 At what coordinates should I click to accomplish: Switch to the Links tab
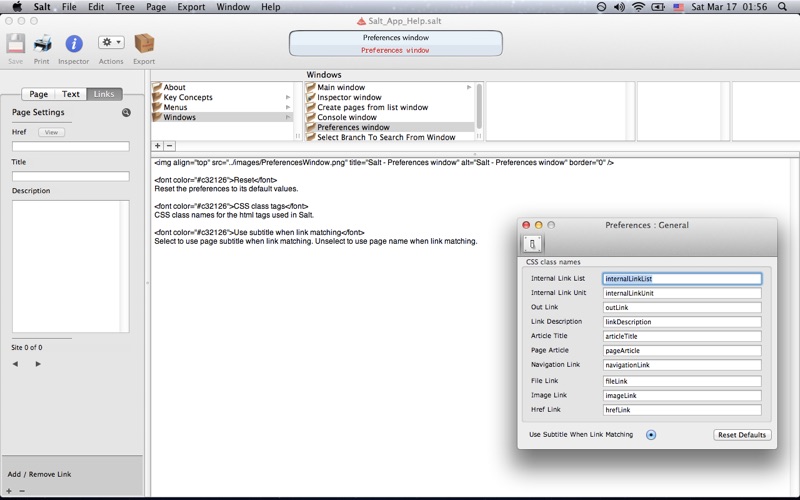104,94
